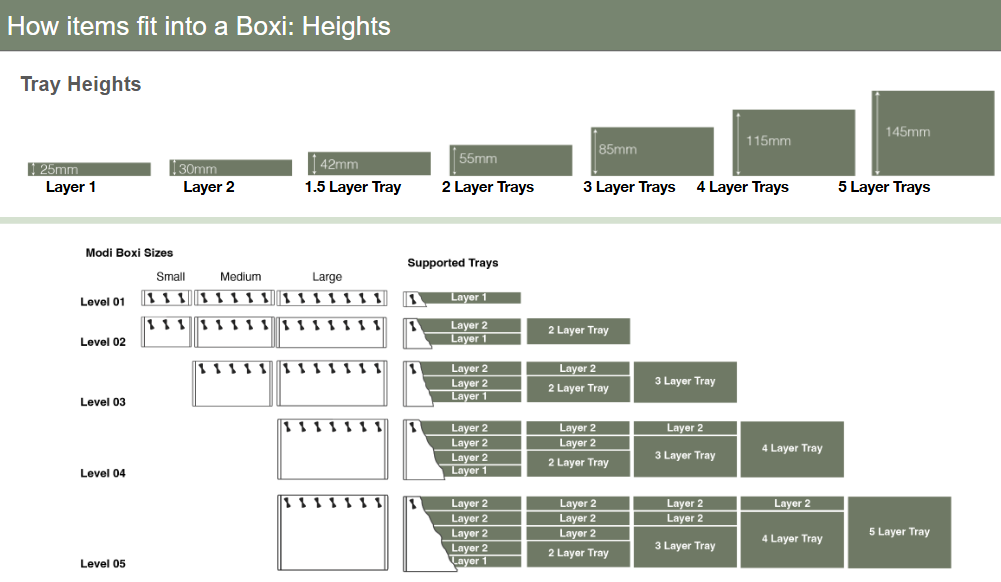Click the '2 Layer Tray' block in Level 04 row
This screenshot has width=1001, height=582.
click(578, 463)
